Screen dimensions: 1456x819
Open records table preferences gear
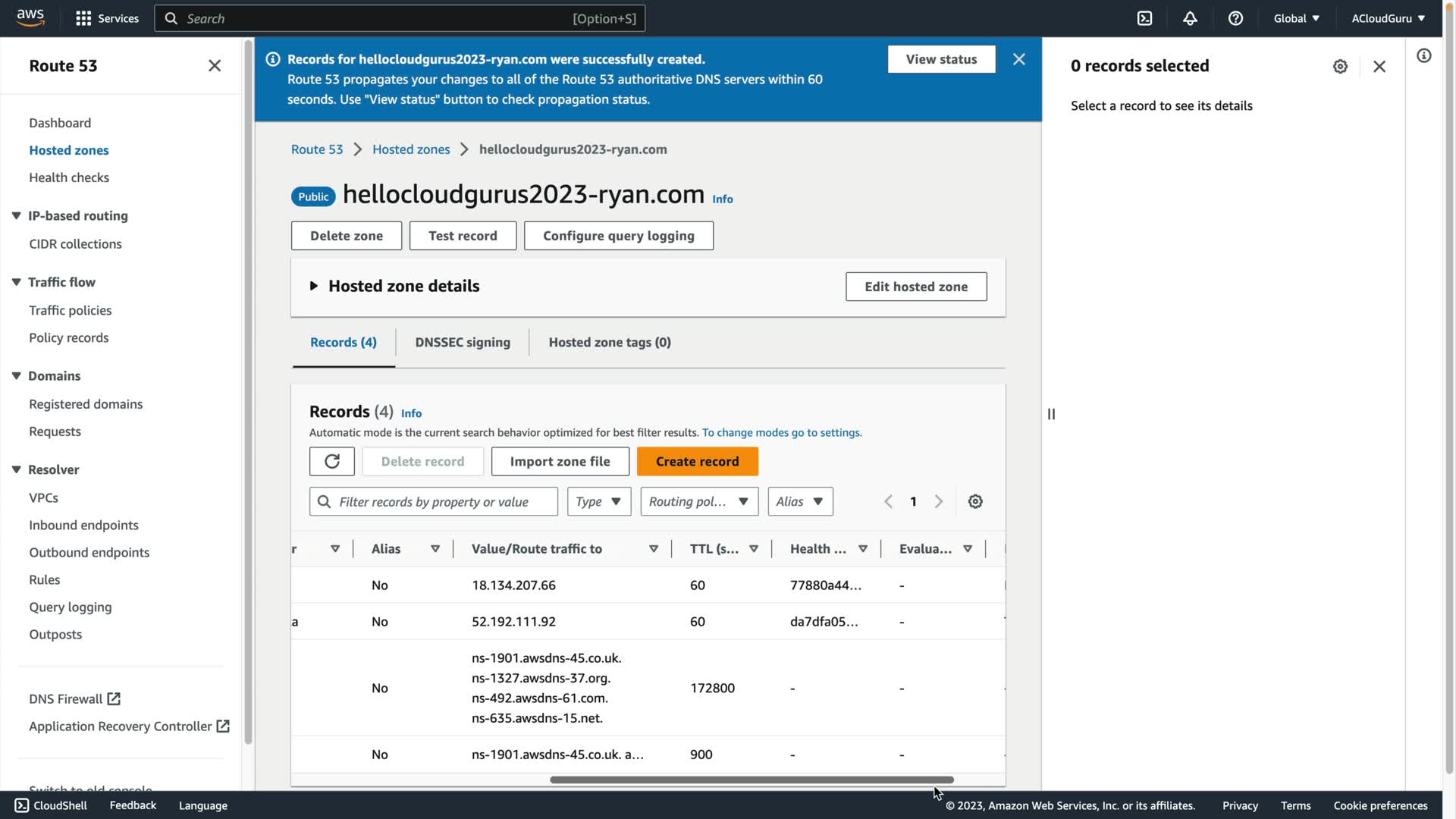point(975,501)
